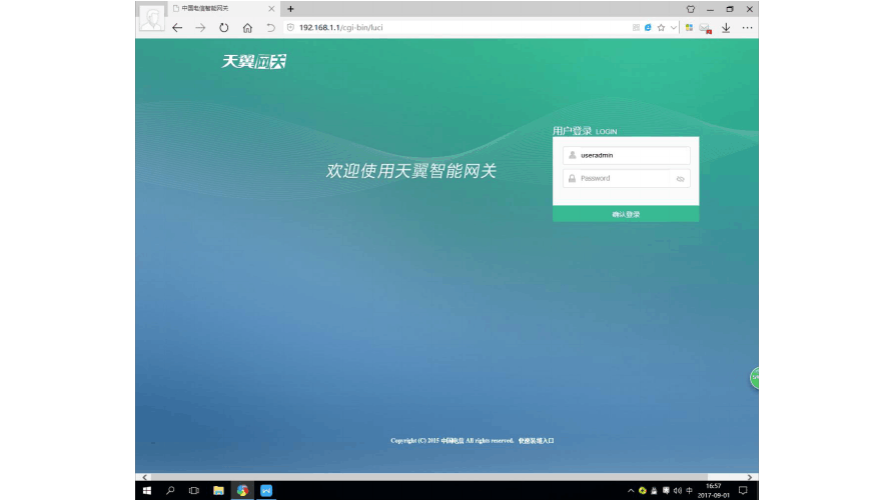
Task: Click the blue app icon on taskbar
Action: tap(267, 490)
